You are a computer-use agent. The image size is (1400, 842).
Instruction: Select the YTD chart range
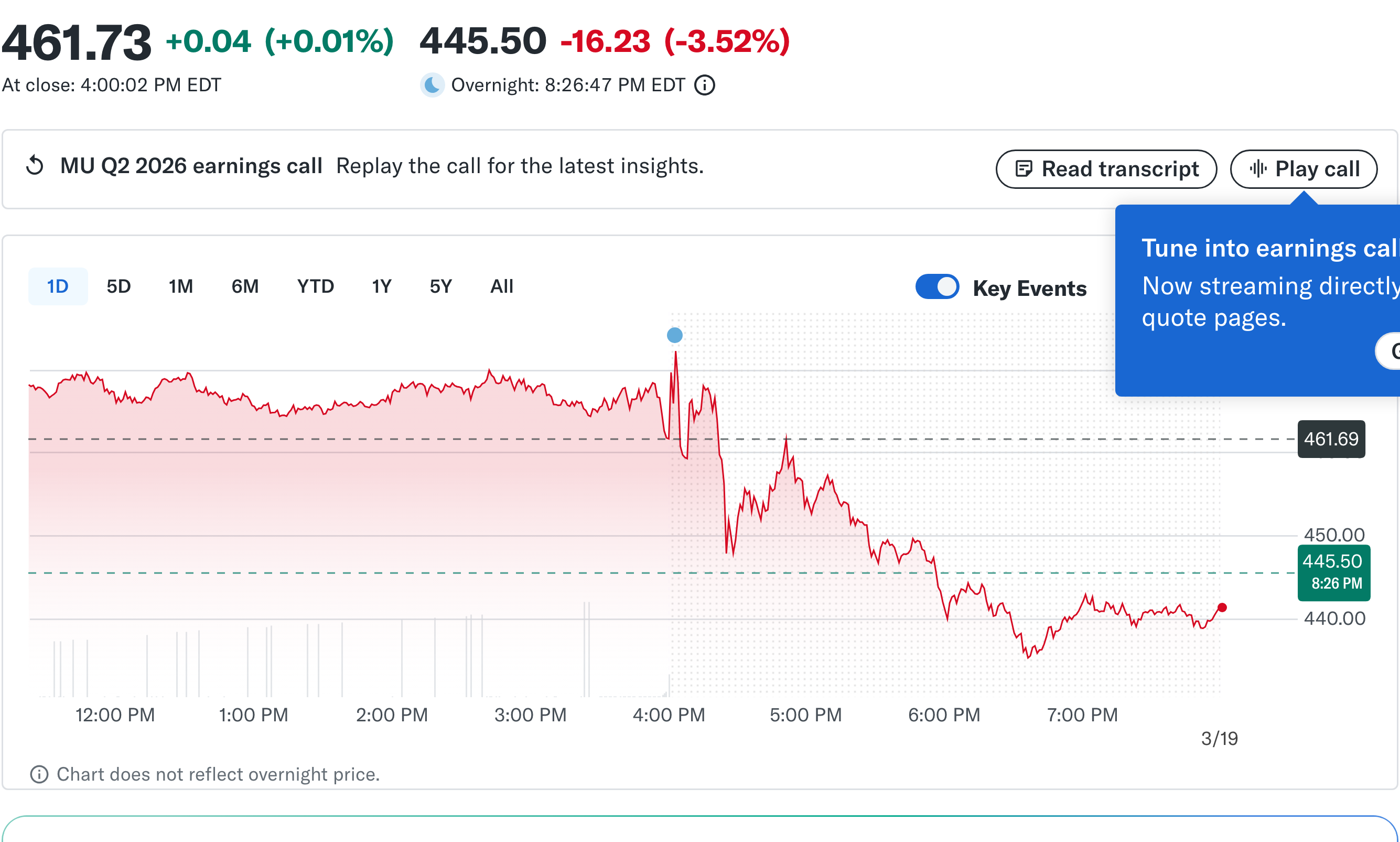coord(315,286)
